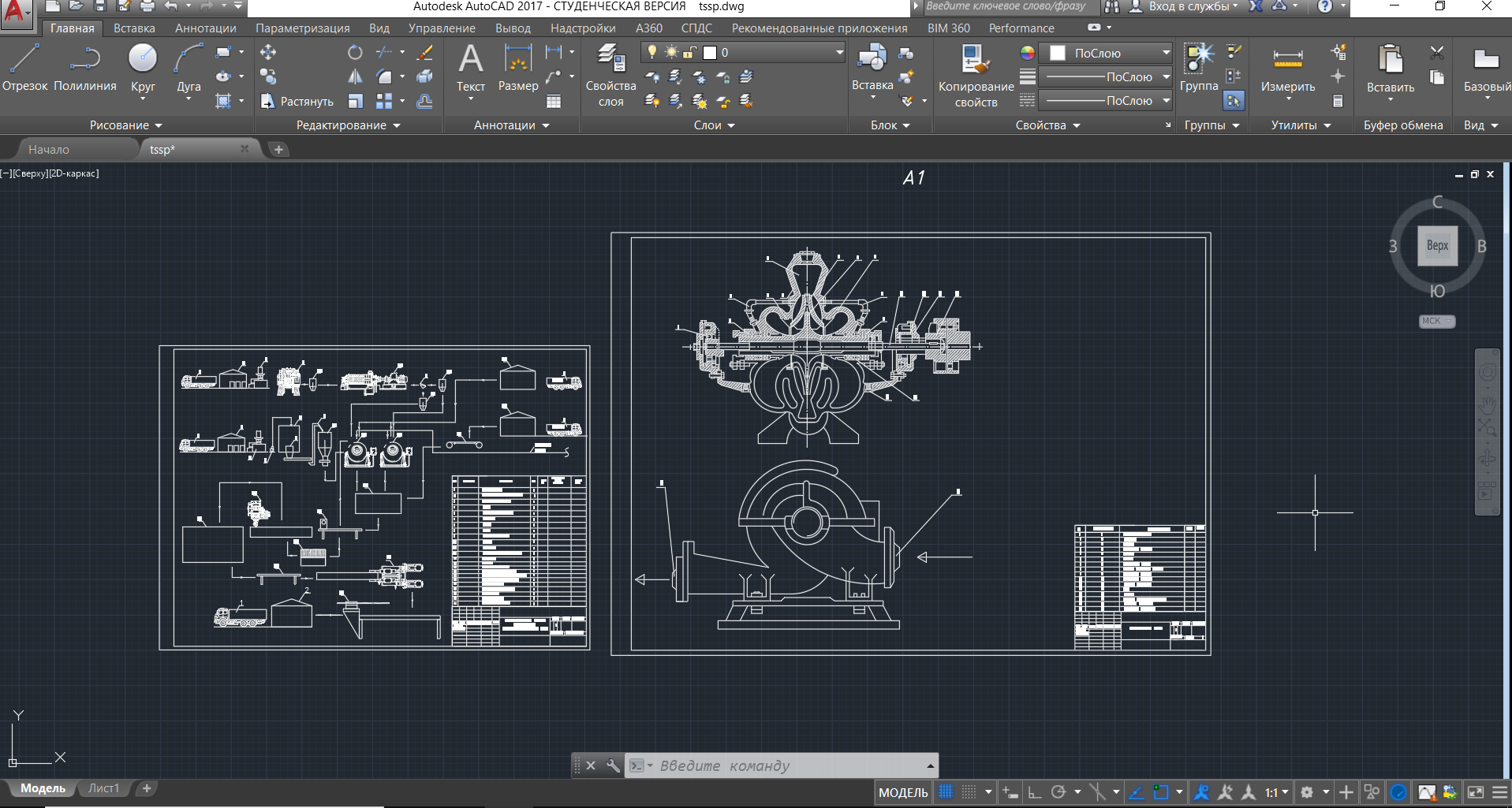The image size is (1512, 808).
Task: Toggle snap mode in status bar
Action: coord(969,792)
